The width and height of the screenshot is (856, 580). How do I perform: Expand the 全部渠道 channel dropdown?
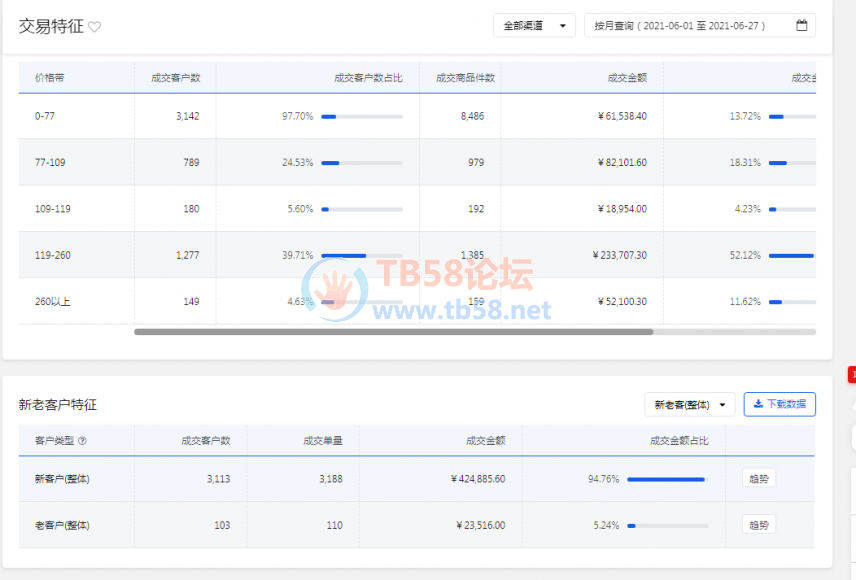(x=534, y=25)
